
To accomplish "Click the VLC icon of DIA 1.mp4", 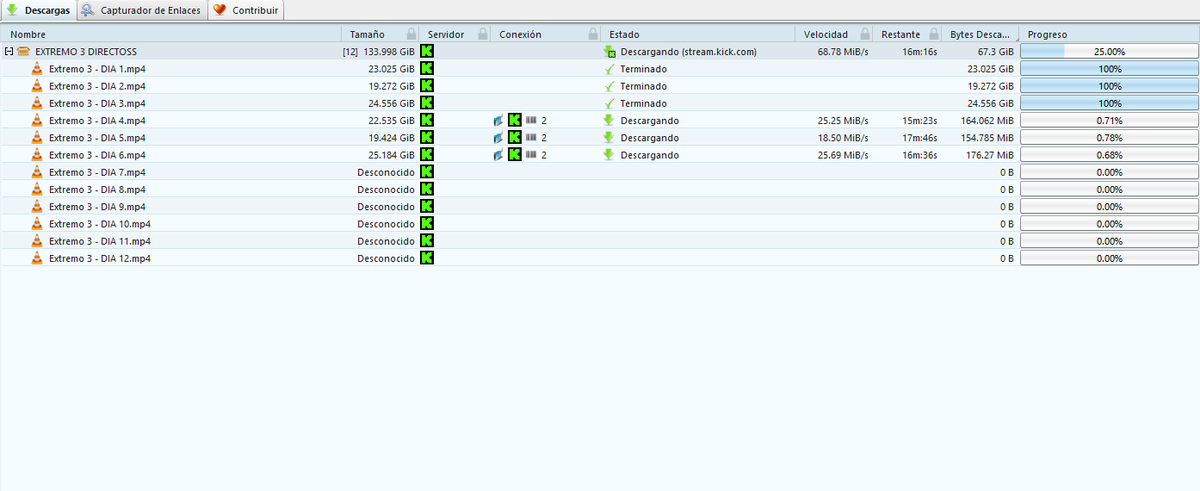I will [38, 69].
